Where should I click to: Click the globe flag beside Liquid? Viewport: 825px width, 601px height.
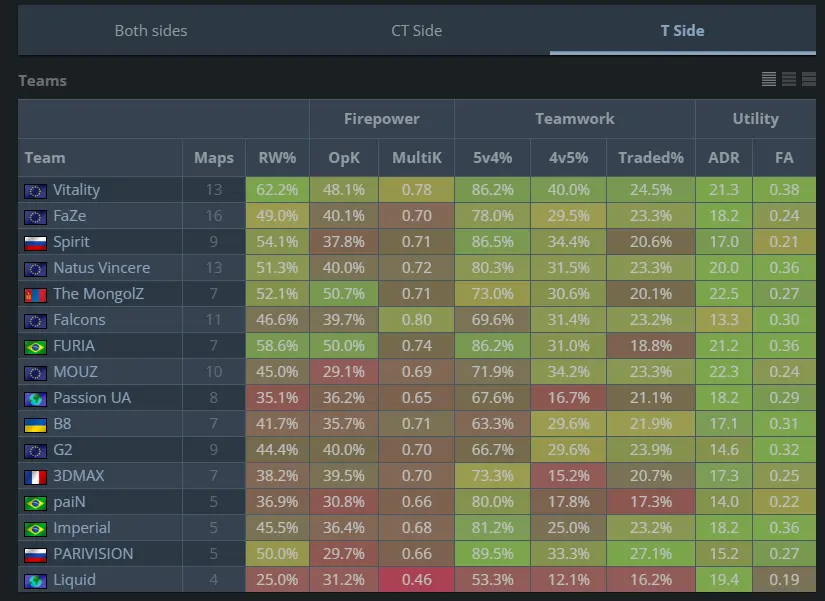pos(35,580)
